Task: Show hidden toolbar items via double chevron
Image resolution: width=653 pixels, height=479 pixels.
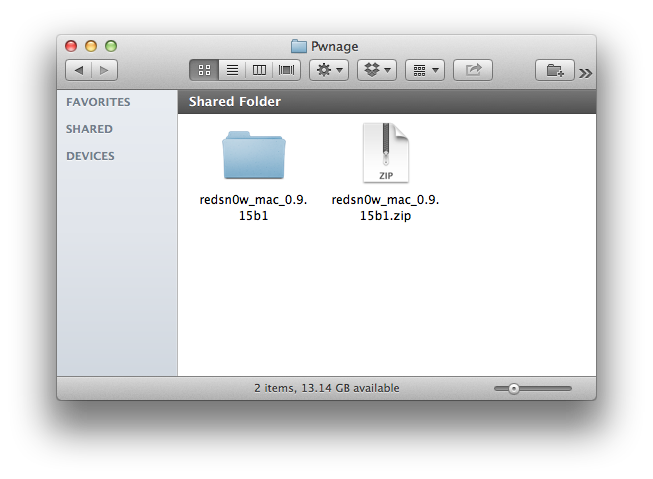Action: (585, 74)
